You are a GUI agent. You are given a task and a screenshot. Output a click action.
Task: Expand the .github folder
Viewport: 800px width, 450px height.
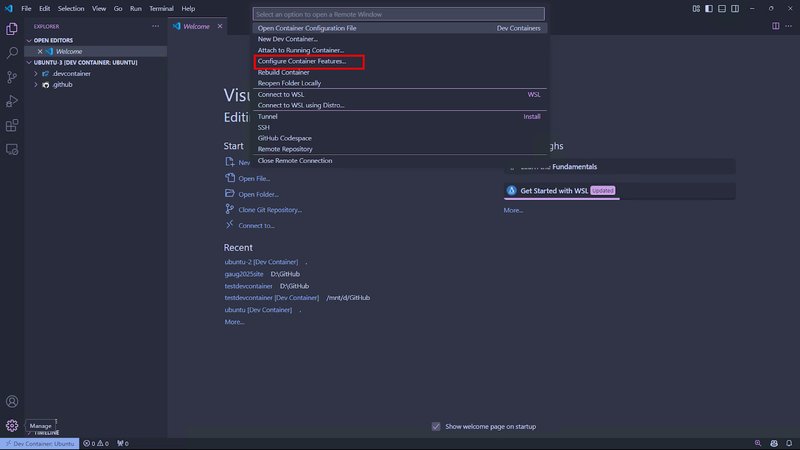pos(36,85)
